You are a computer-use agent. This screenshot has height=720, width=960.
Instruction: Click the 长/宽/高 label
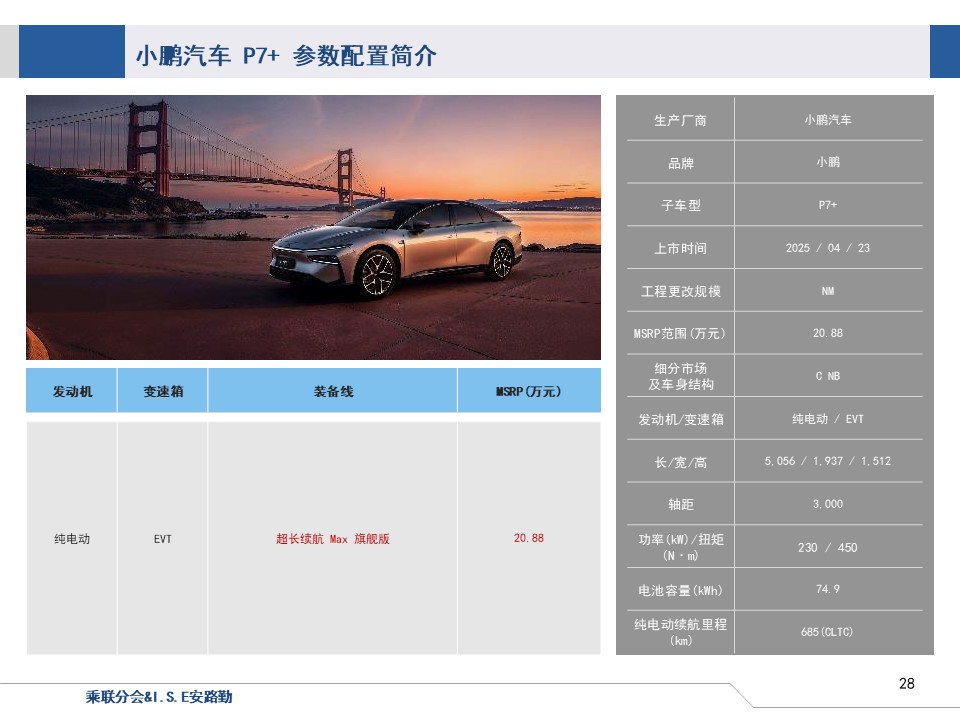pyautogui.click(x=681, y=462)
